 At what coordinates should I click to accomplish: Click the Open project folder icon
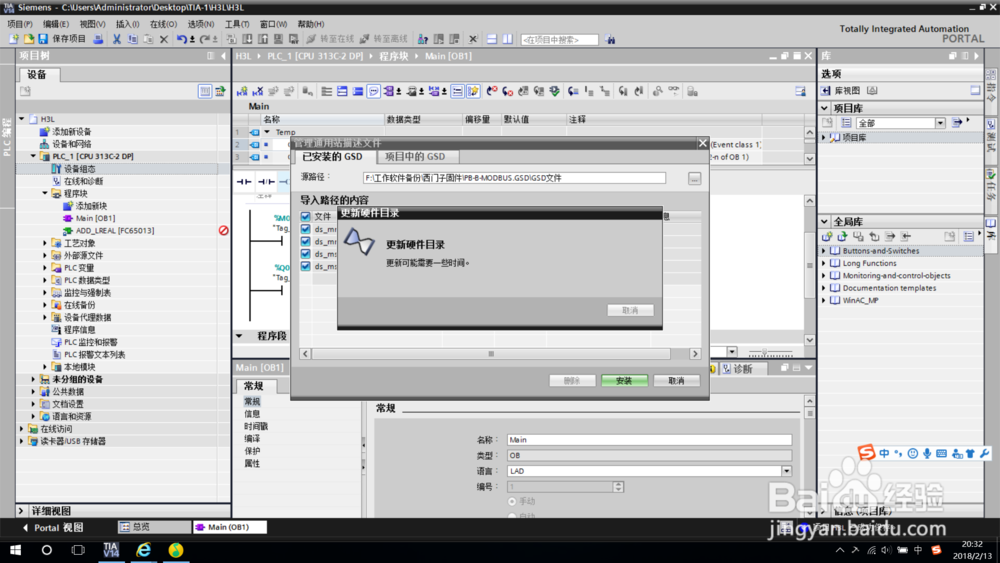click(x=29, y=39)
